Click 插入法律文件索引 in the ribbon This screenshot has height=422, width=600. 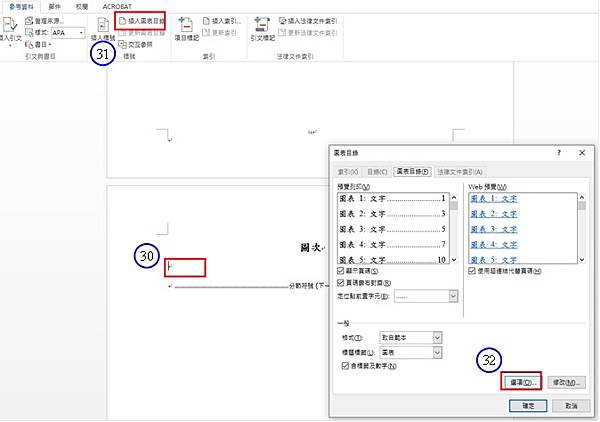click(x=308, y=21)
